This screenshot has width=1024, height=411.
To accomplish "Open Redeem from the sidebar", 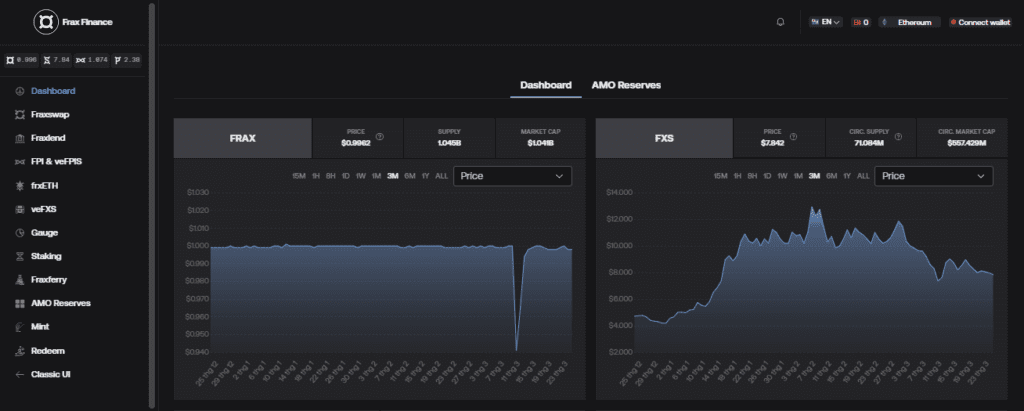I will coord(48,351).
